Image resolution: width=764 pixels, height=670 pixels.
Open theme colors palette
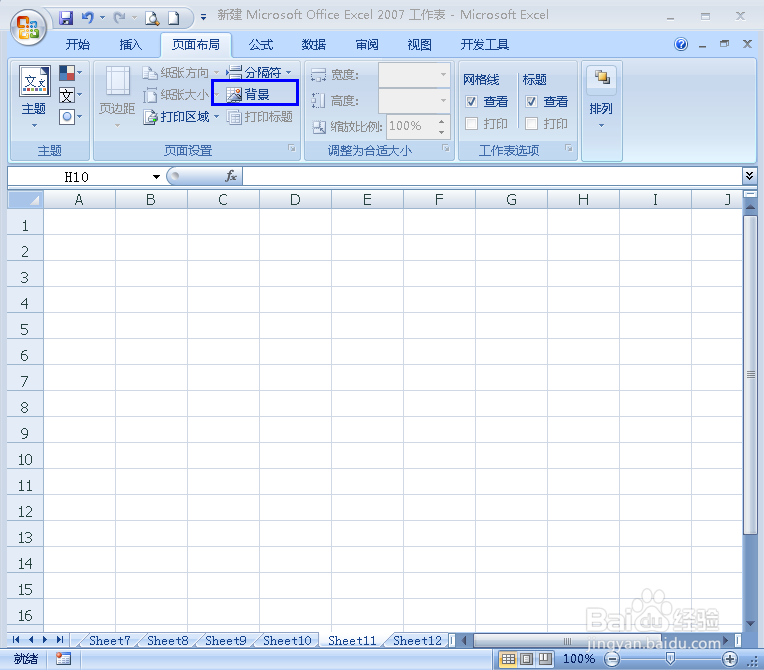(x=70, y=73)
